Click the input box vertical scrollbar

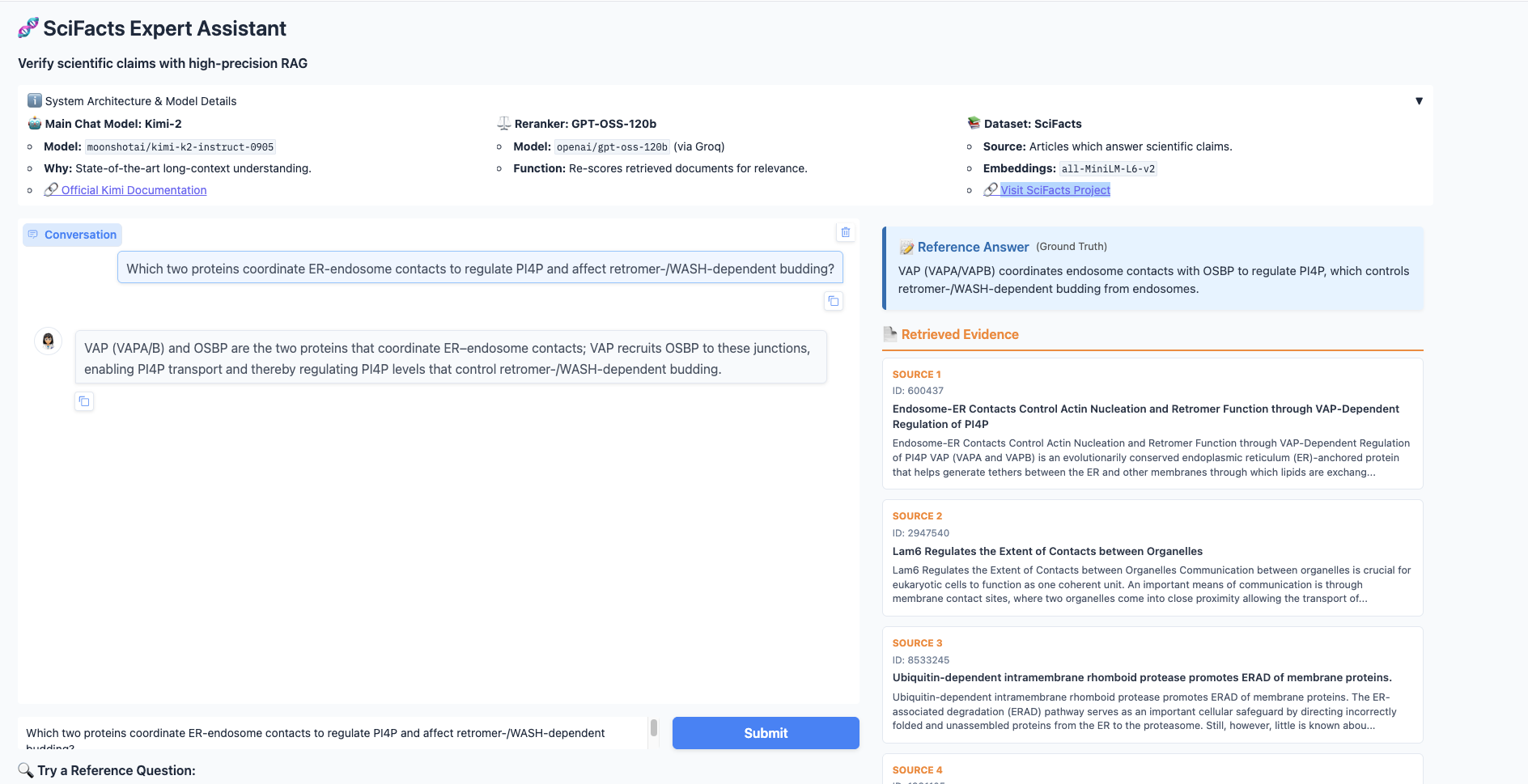[654, 729]
